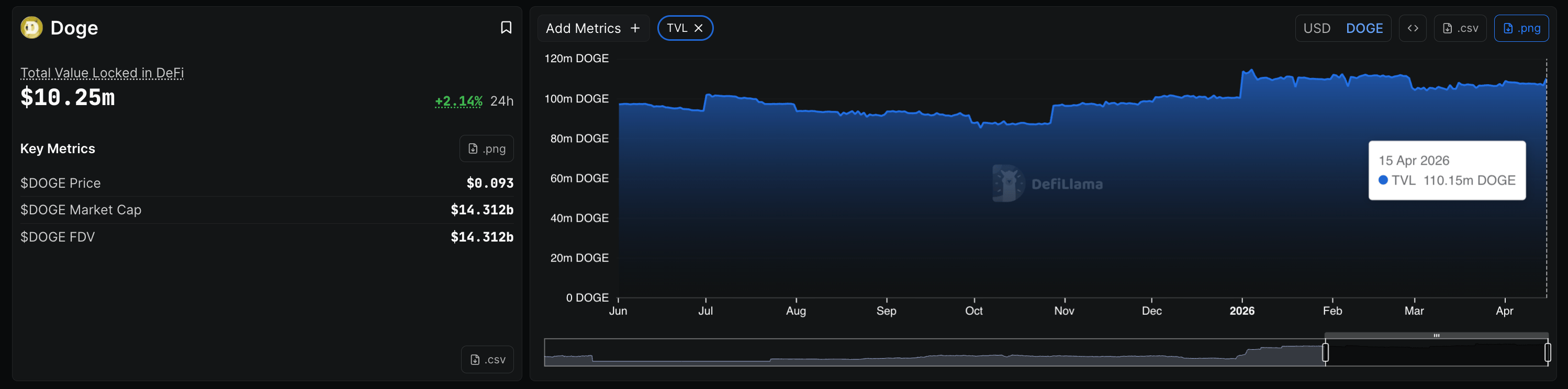This screenshot has height=389, width=1568.
Task: Switch chart denomination to USD
Action: [1316, 28]
